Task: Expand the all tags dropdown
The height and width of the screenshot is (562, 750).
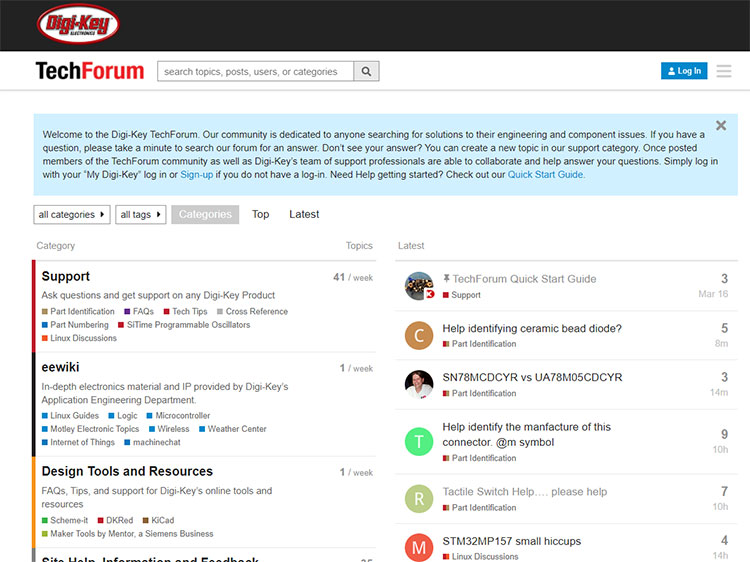Action: 140,215
